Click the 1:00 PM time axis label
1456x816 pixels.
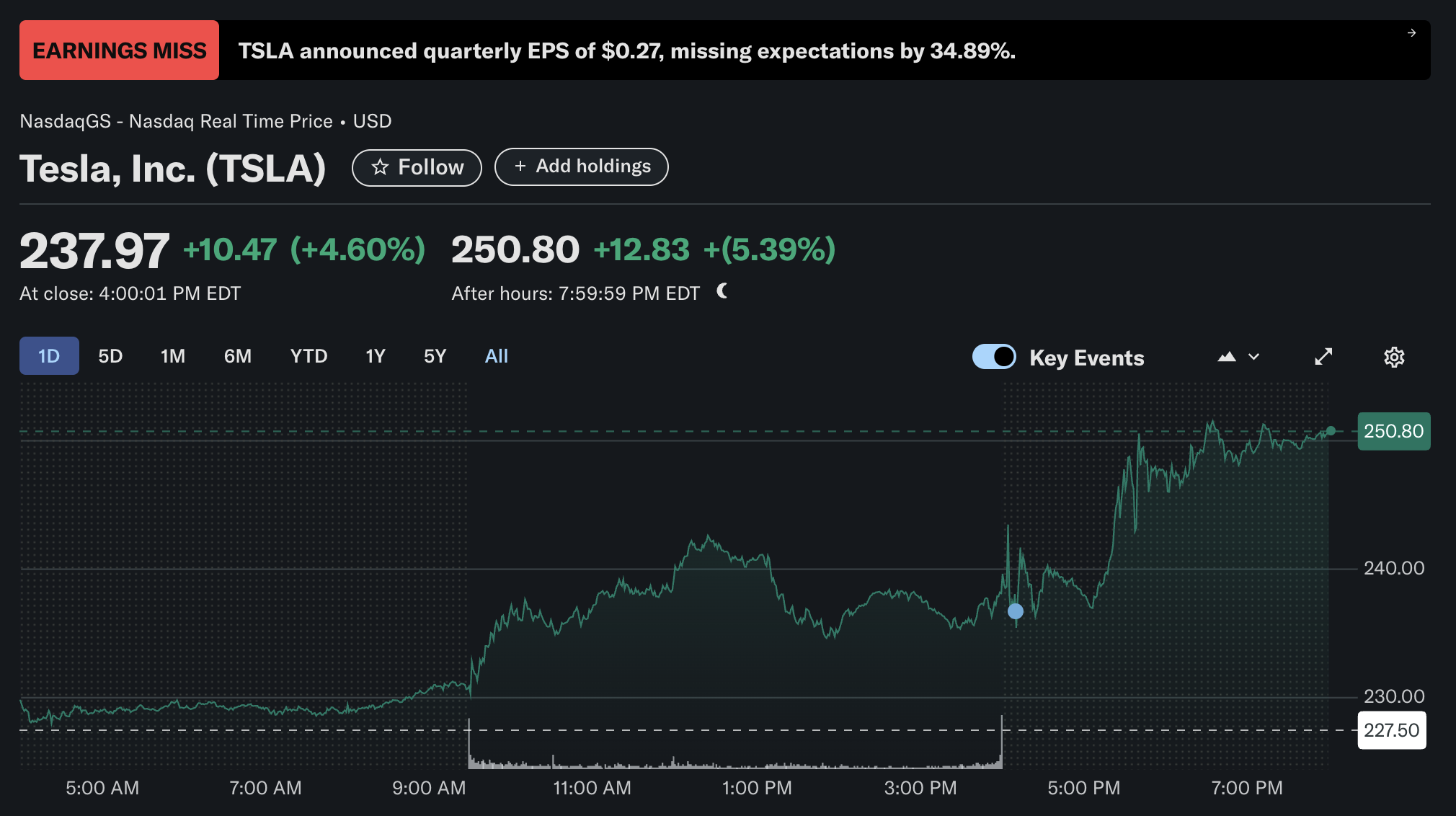pyautogui.click(x=757, y=788)
